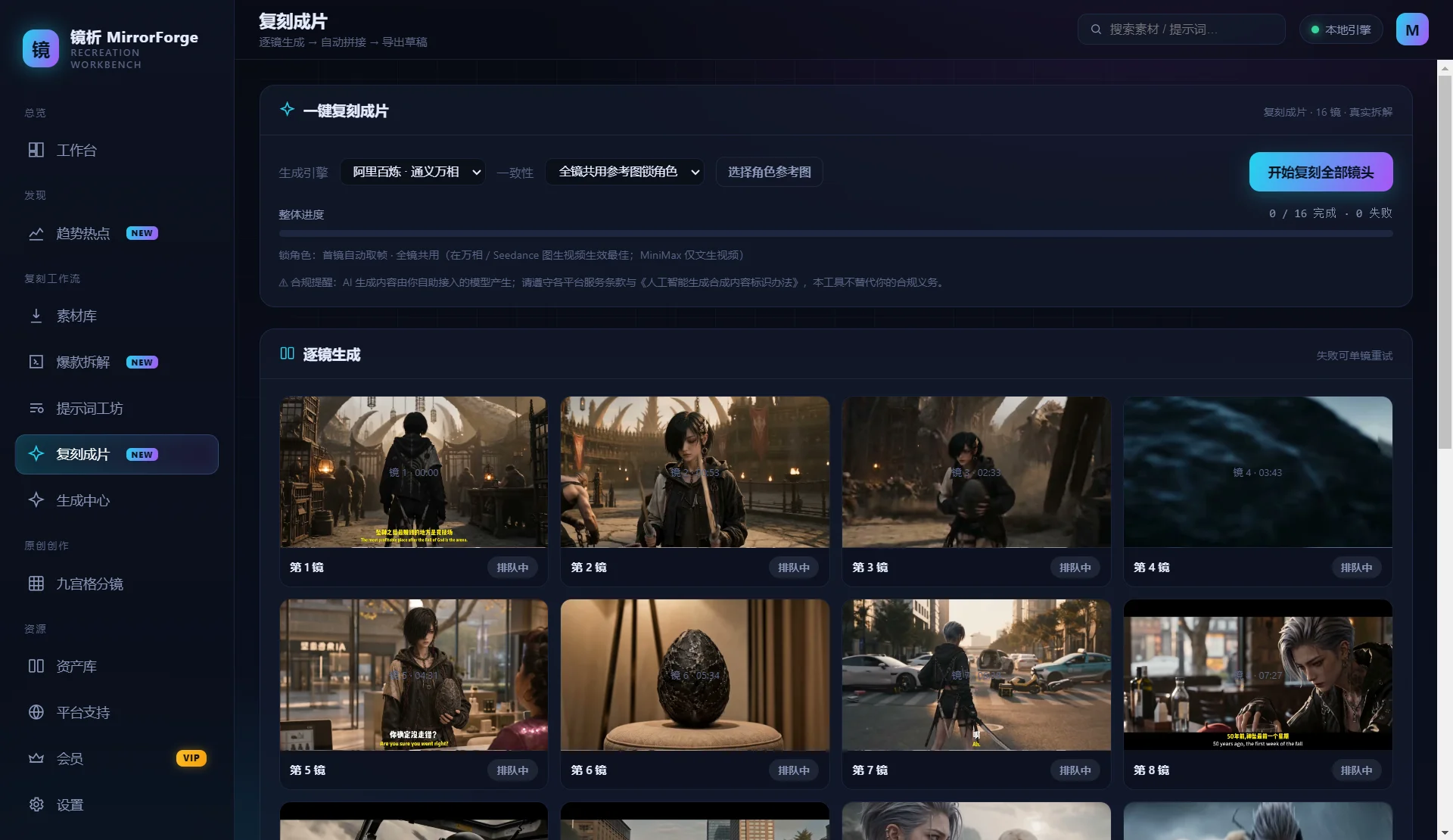Click the 趋势热点 chart icon

[x=36, y=233]
